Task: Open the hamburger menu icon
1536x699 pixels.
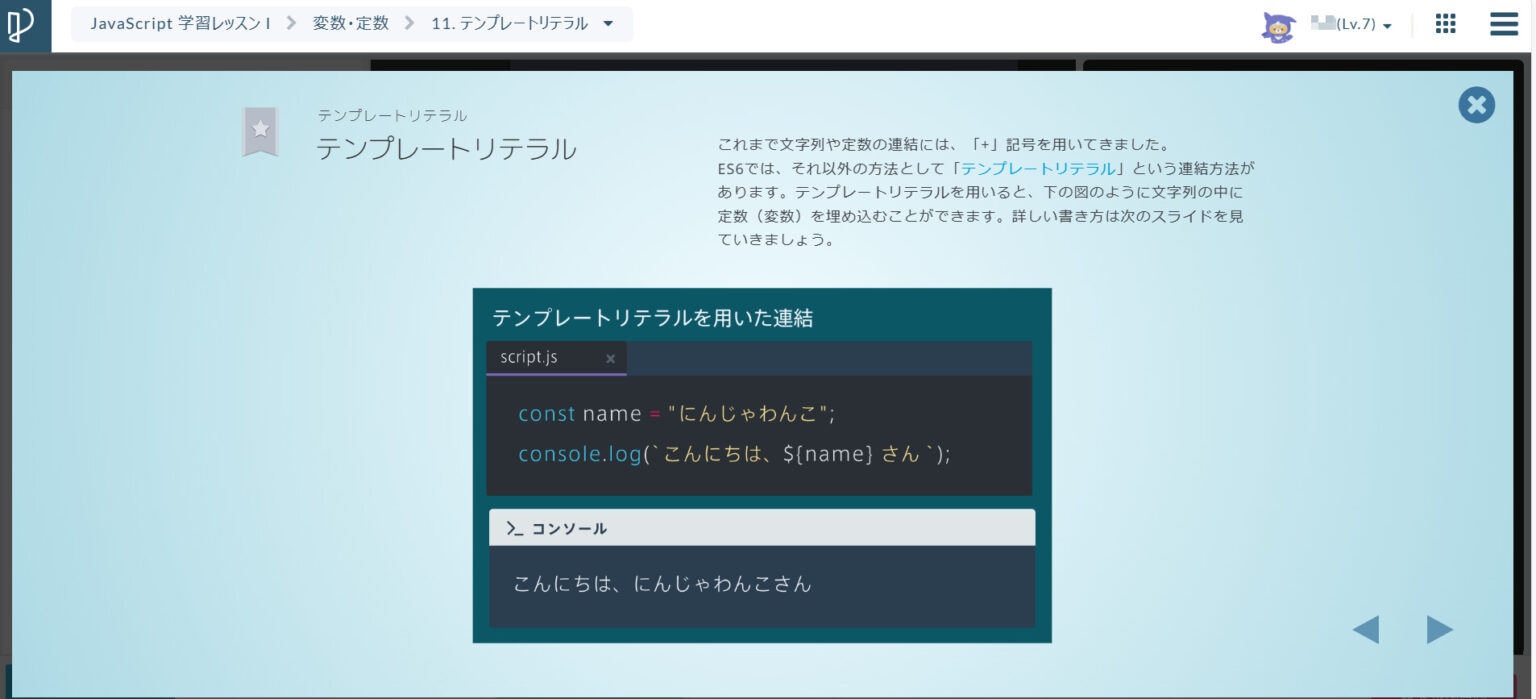Action: tap(1503, 24)
